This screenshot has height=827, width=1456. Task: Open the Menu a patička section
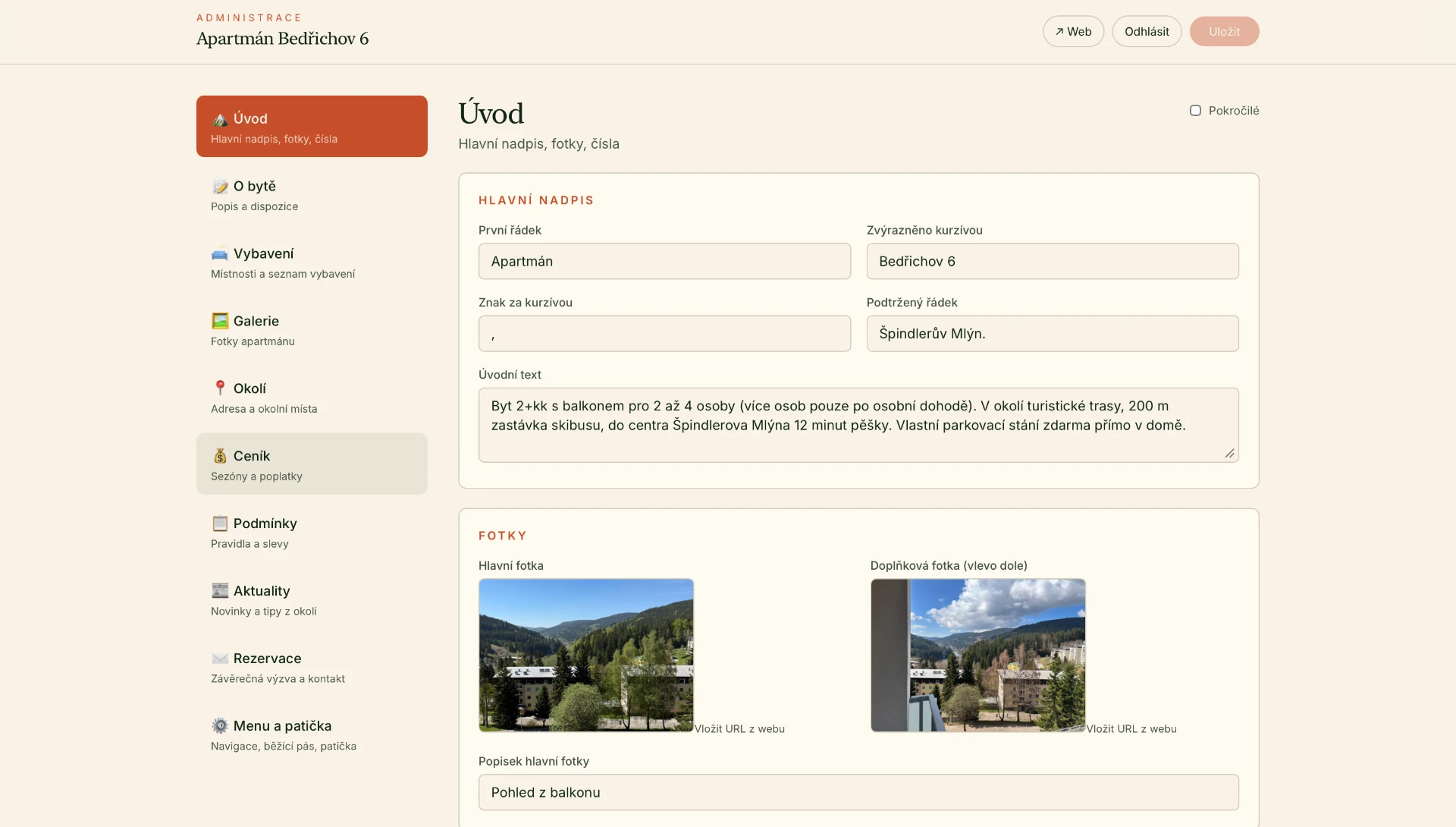[x=312, y=734]
